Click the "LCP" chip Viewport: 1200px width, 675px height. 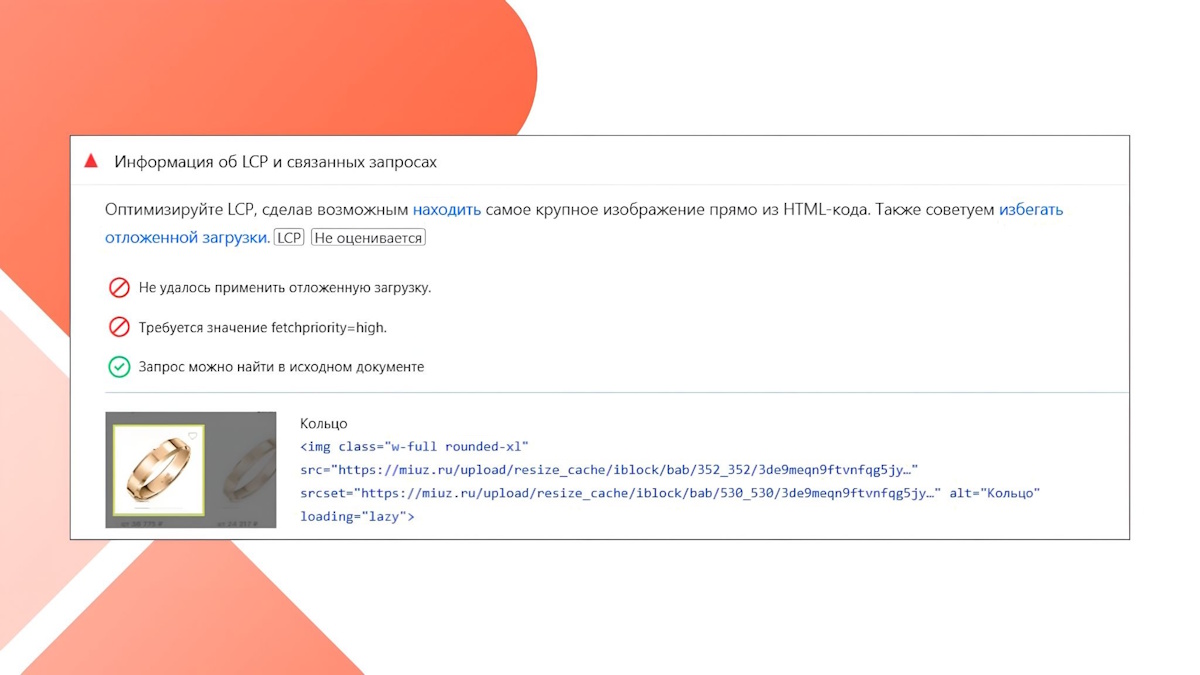click(x=289, y=237)
